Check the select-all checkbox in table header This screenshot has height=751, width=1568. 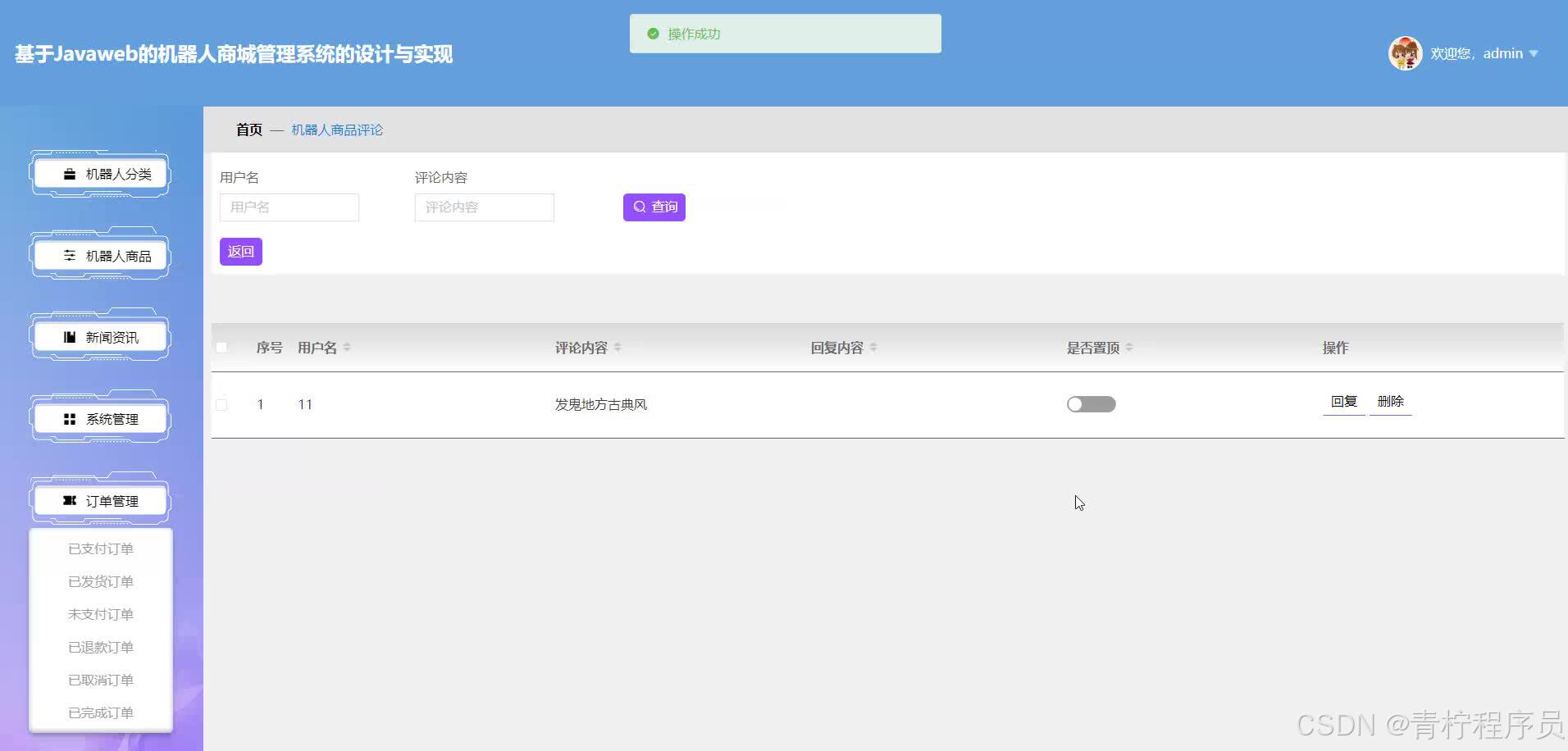(221, 348)
